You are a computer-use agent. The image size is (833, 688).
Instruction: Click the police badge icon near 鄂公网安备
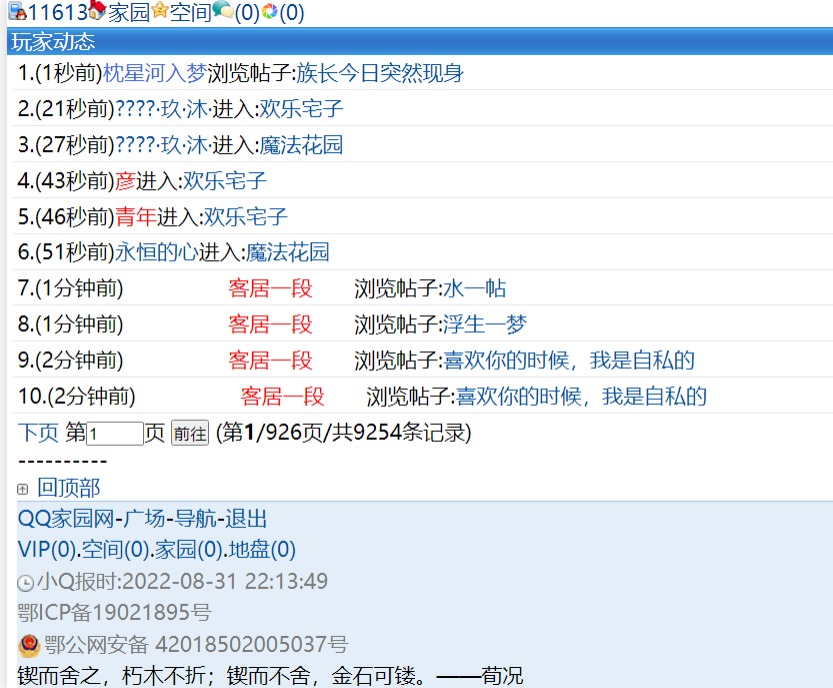30,646
